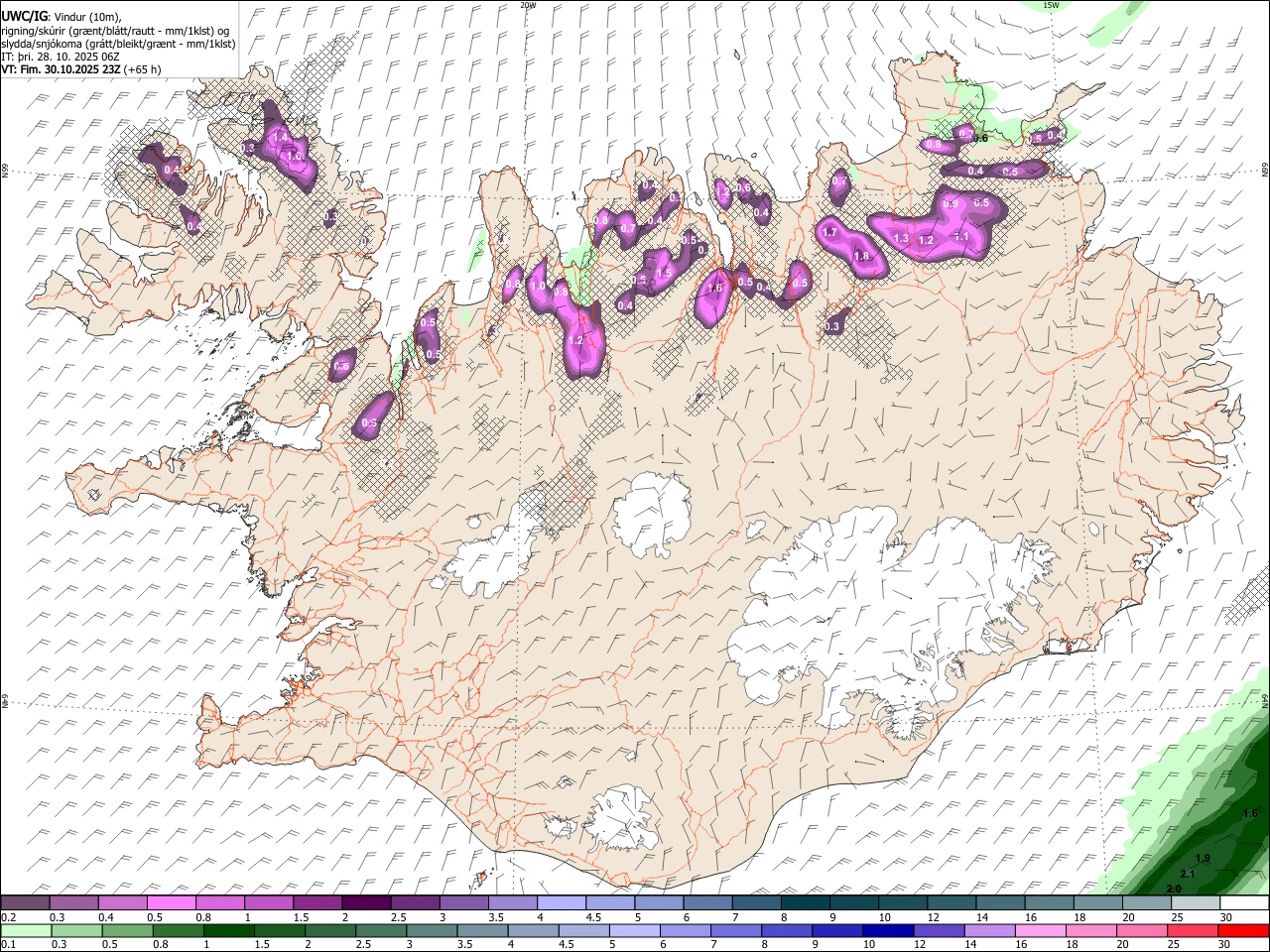Click the darkest purple swatch after upper-scale 2
Image resolution: width=1270 pixels, height=952 pixels.
pos(366,903)
